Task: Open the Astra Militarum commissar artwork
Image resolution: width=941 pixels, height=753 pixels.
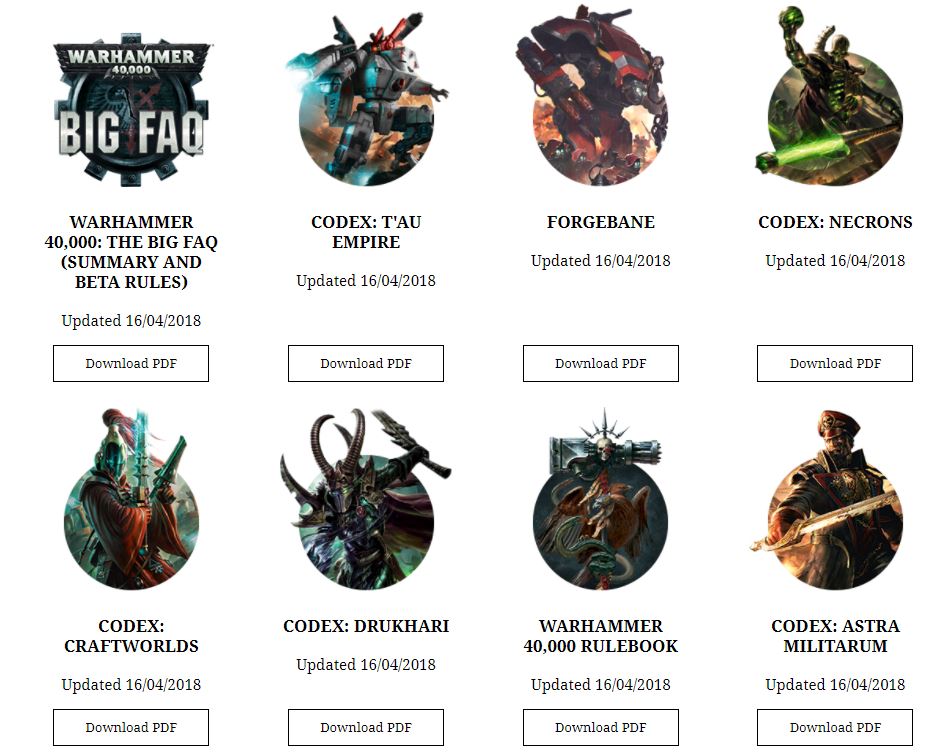Action: pos(828,499)
